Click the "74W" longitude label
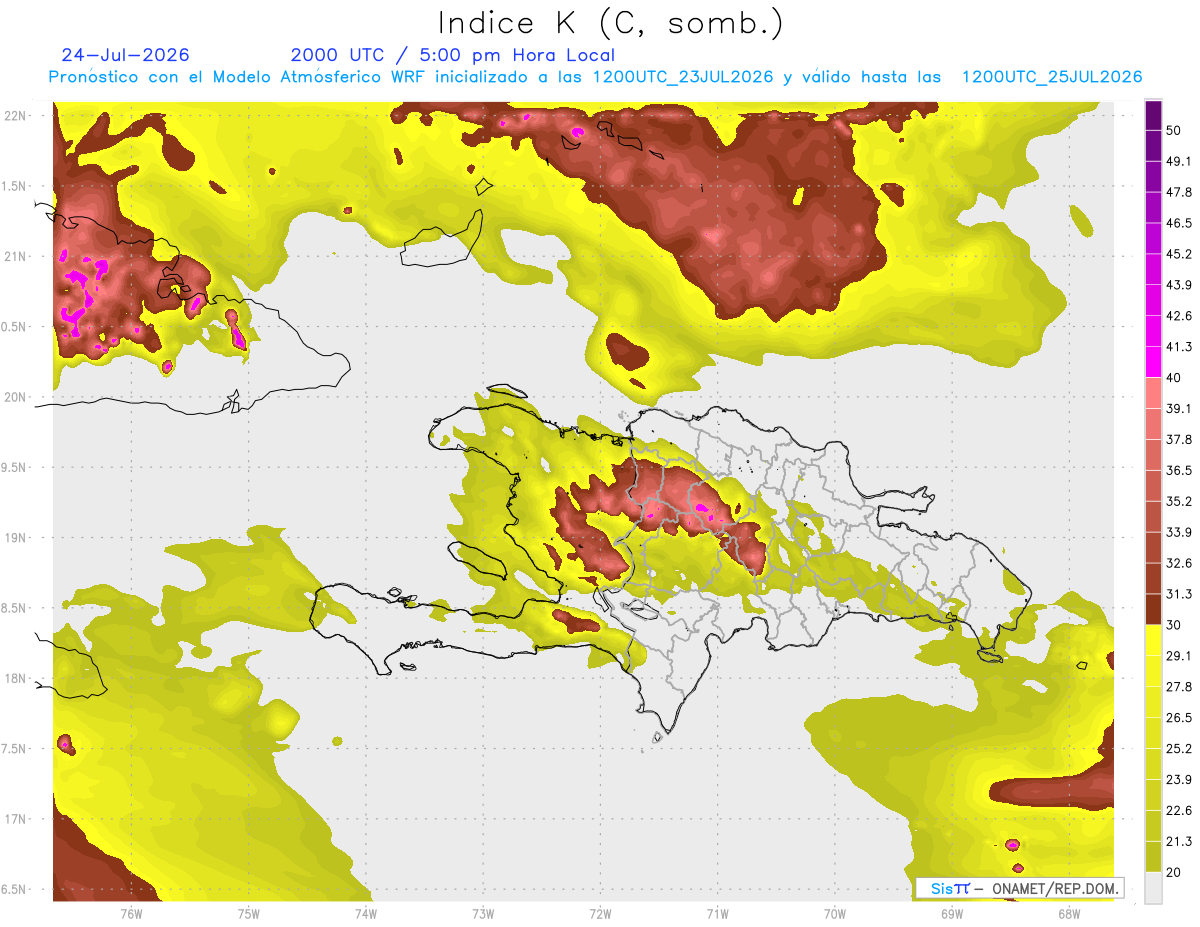1200x927 pixels. click(x=366, y=913)
